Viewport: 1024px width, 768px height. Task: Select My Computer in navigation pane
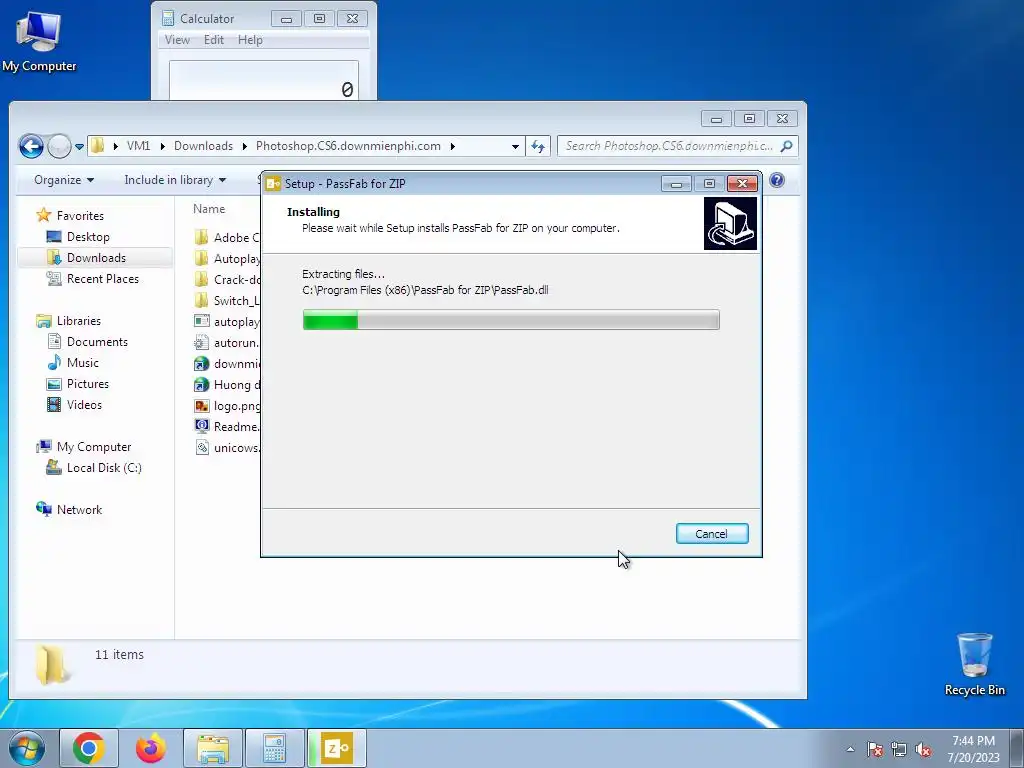click(x=93, y=447)
